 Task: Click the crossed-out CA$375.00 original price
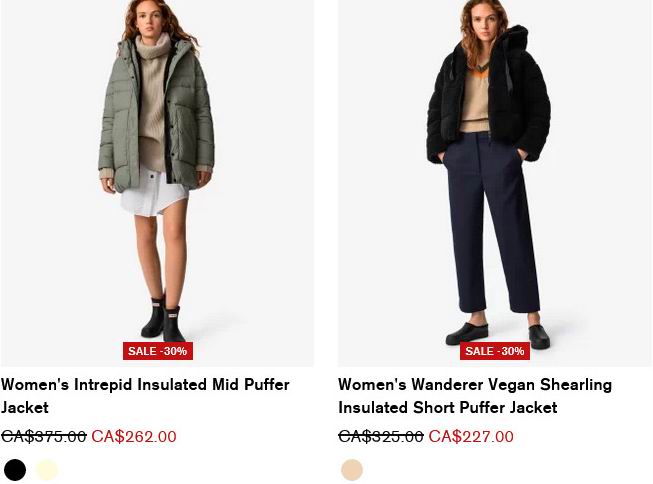click(43, 437)
